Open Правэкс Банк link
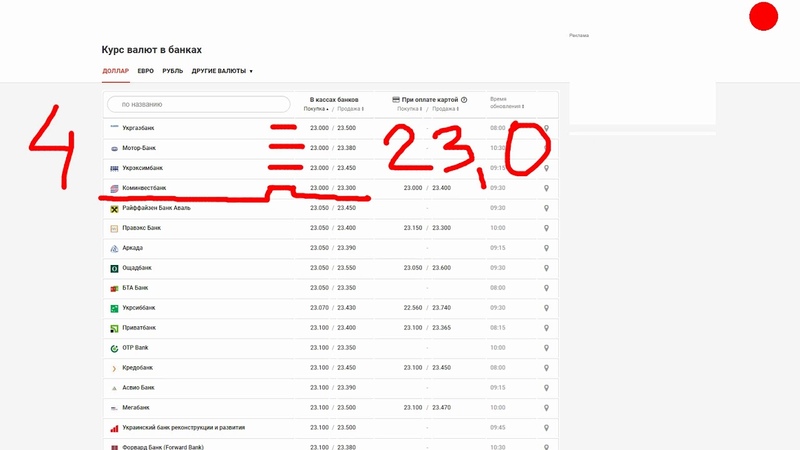The height and width of the screenshot is (450, 800). point(141,228)
